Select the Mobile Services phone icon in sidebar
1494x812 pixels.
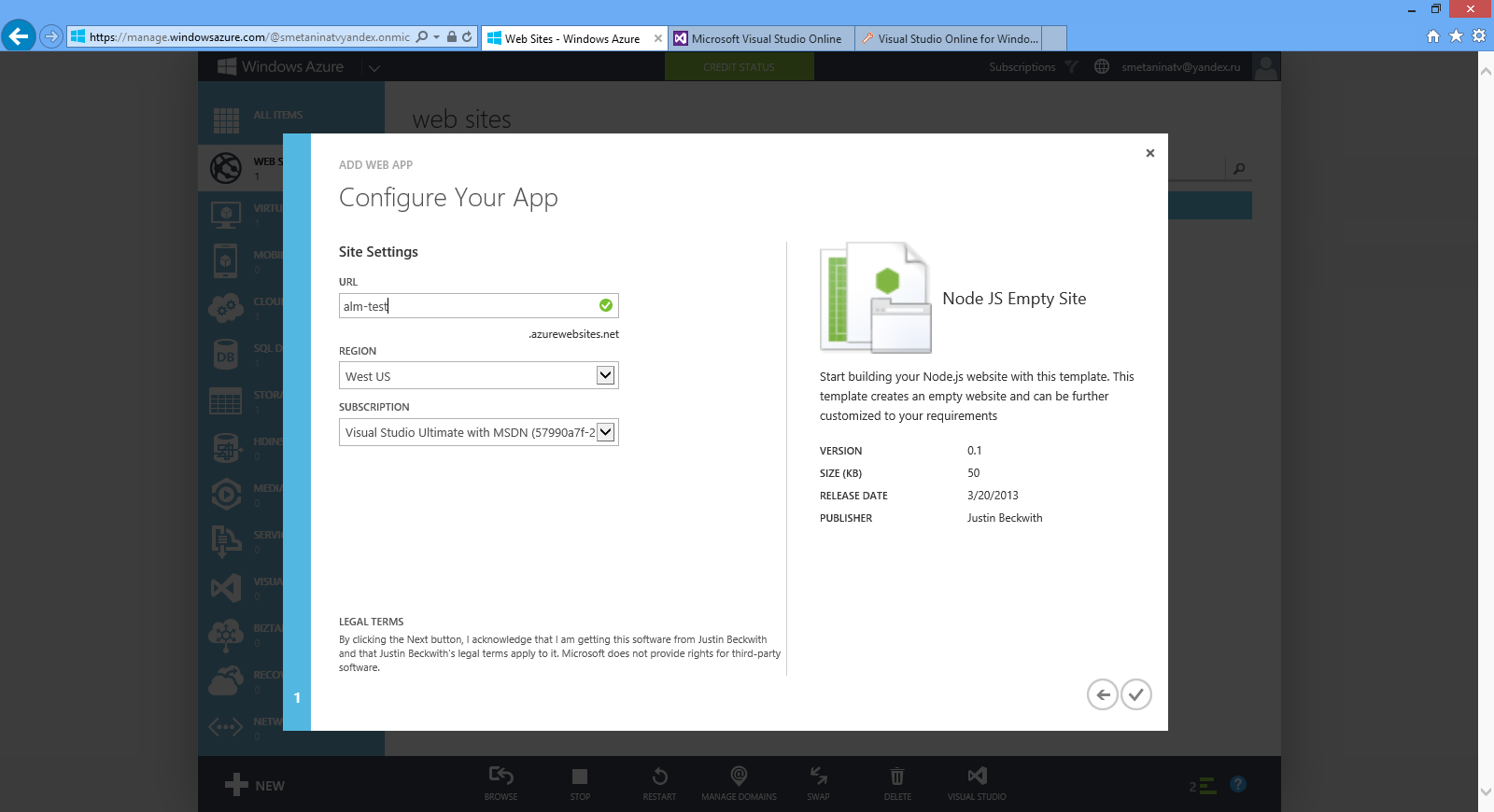[226, 261]
